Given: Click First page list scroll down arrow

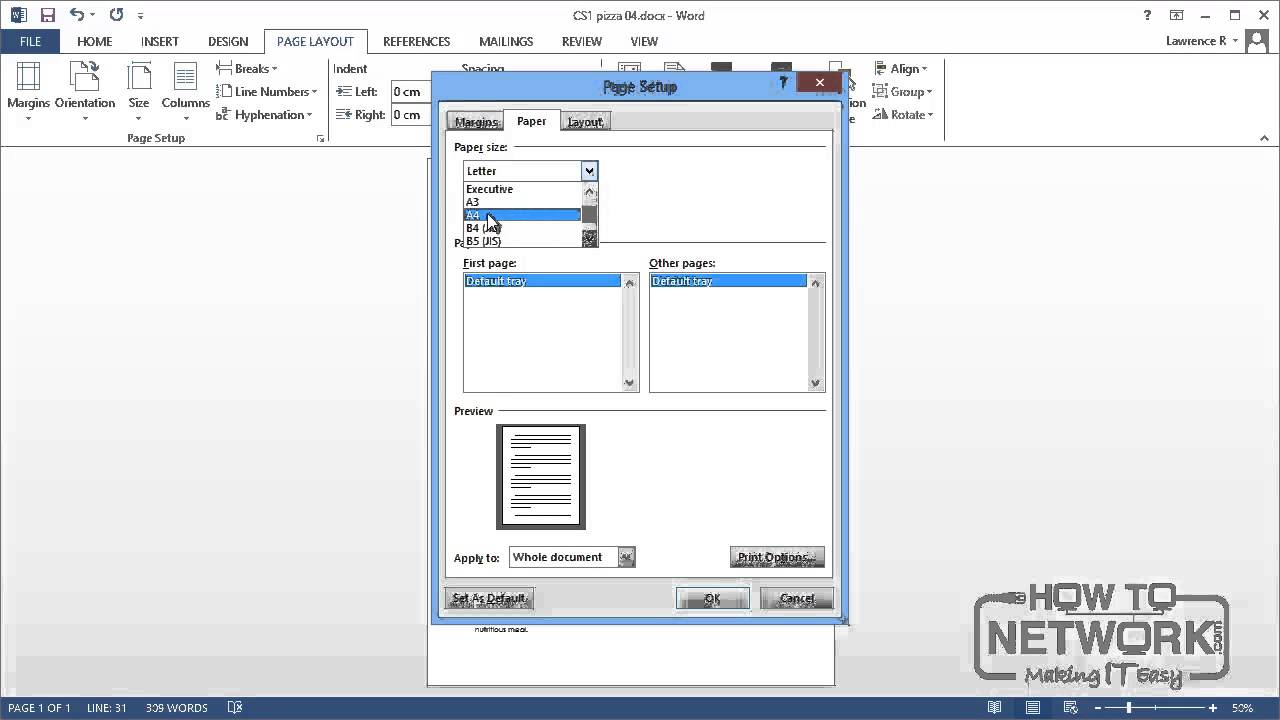Looking at the screenshot, I should pos(629,383).
